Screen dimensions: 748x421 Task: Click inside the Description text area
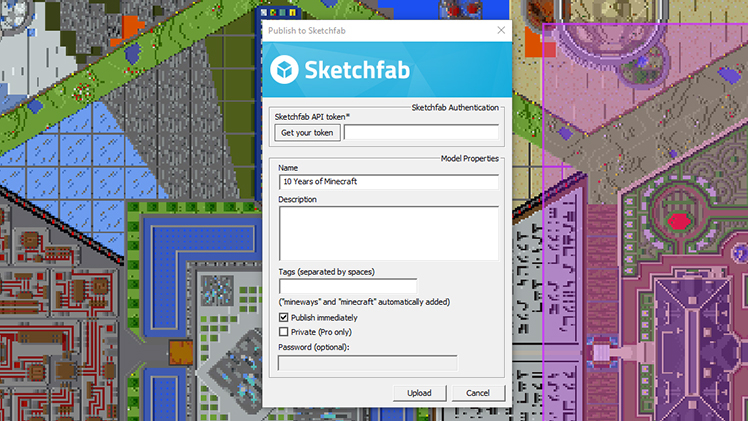tap(388, 232)
